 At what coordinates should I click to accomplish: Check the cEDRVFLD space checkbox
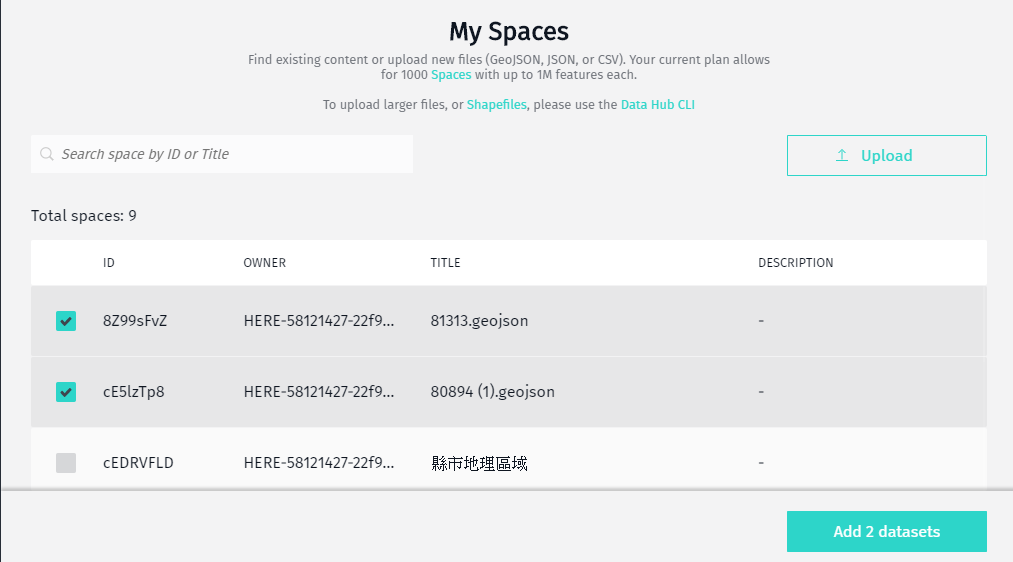click(x=66, y=463)
